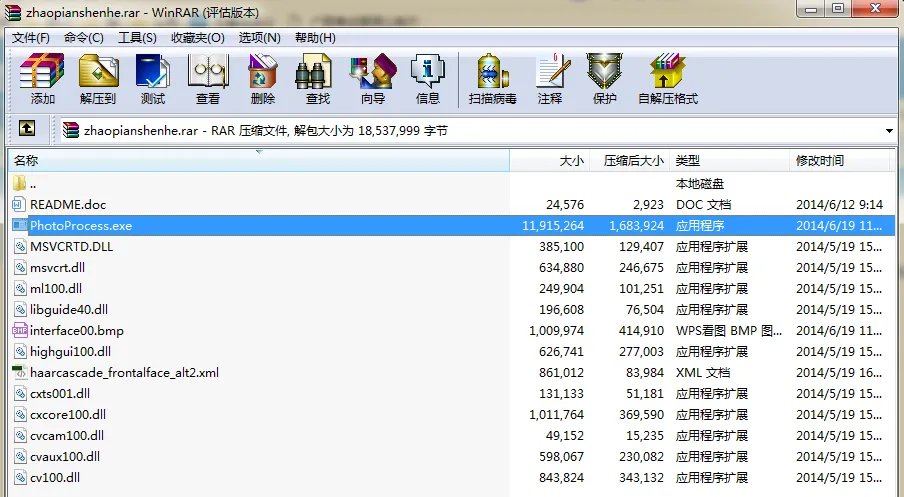Click the haarcascade XML file icon
Screen dimensions: 904x497
click(x=20, y=372)
